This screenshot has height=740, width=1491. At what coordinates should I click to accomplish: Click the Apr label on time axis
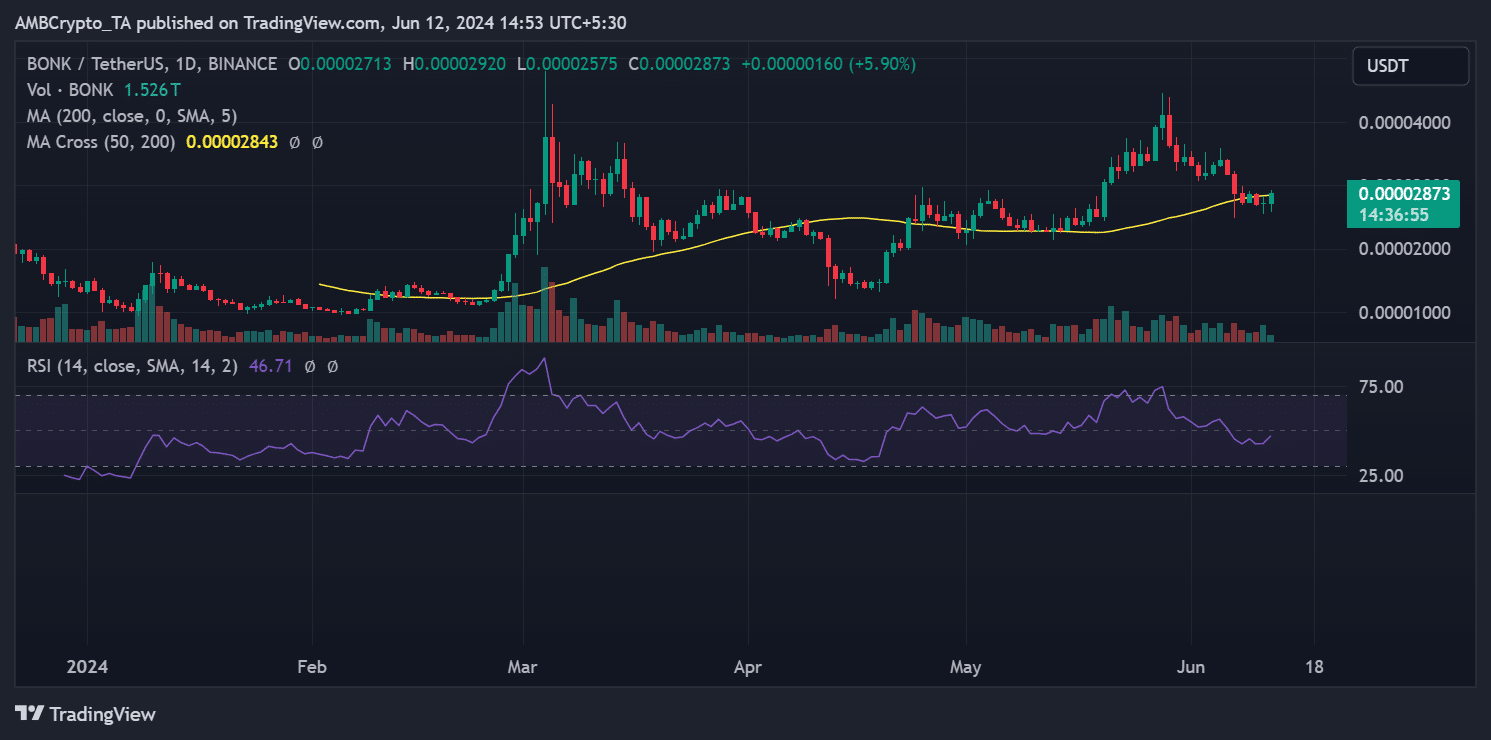(747, 667)
